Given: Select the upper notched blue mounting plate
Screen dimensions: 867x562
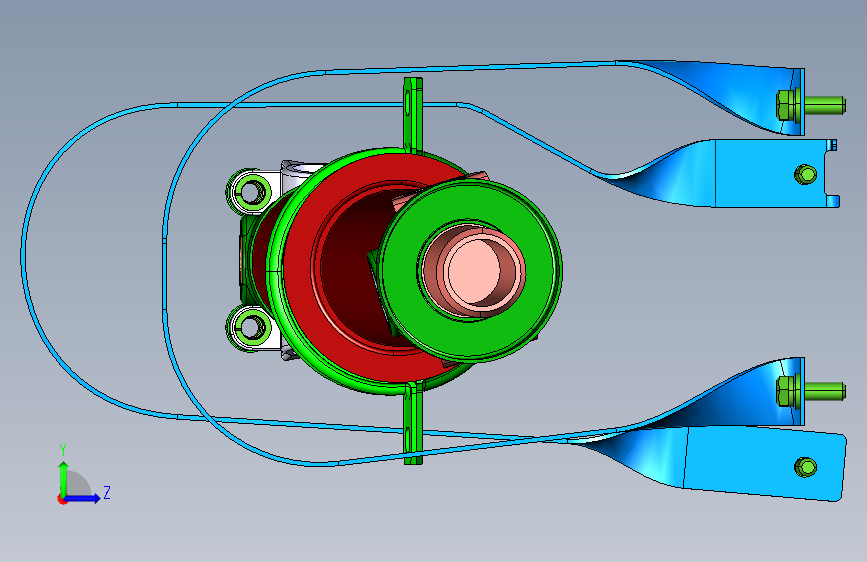Looking at the screenshot, I should click(x=771, y=173).
